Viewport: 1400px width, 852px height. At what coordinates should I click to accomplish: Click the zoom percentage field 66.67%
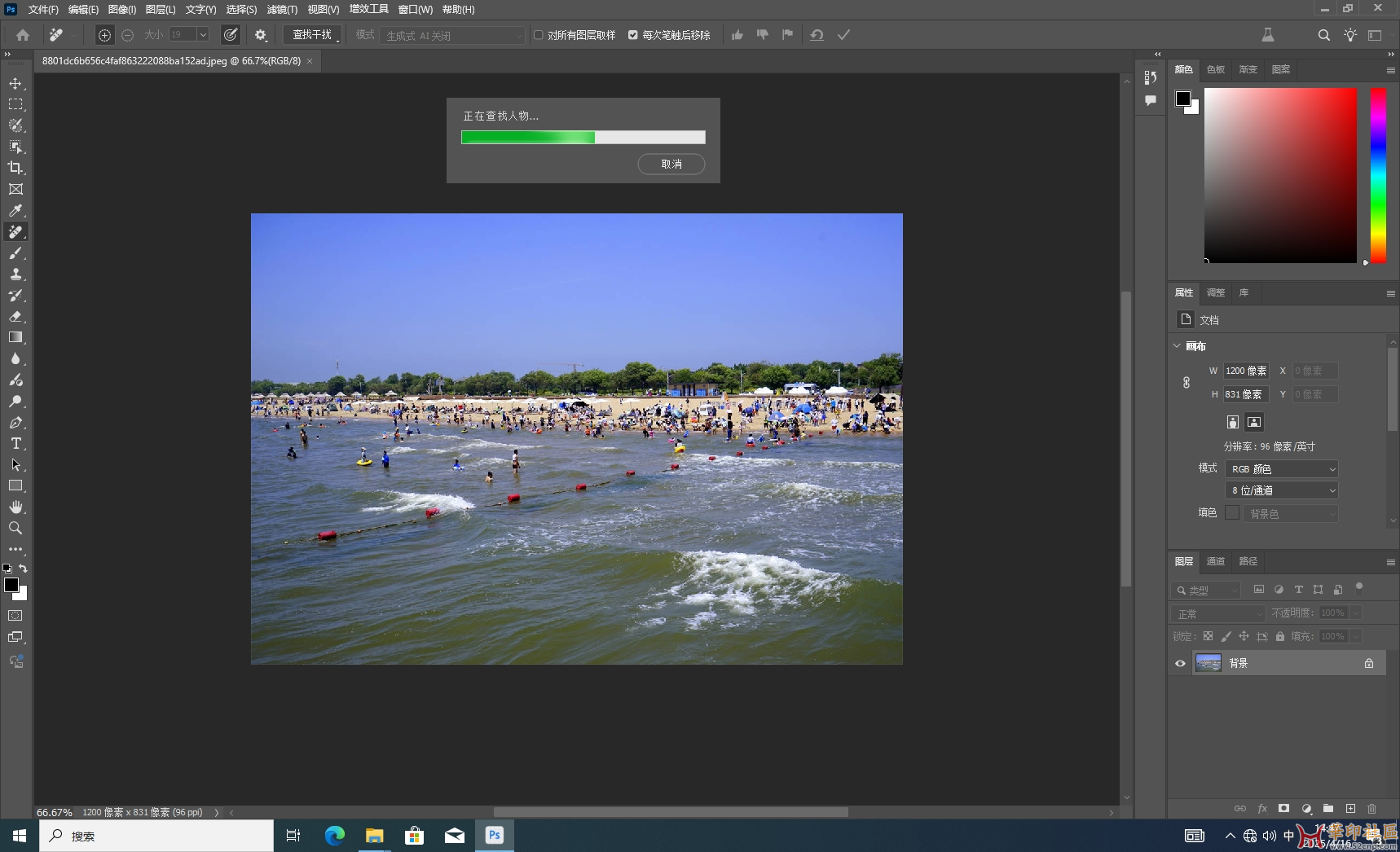pos(55,812)
